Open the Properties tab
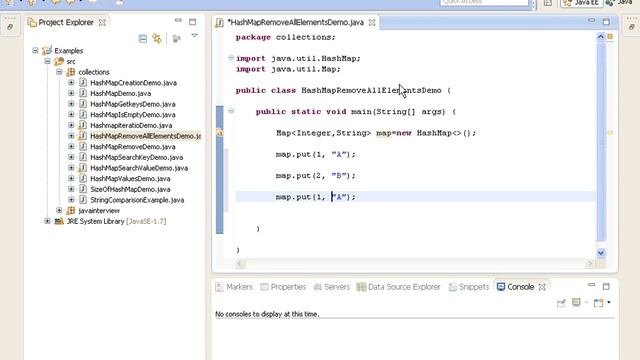This screenshot has height=360, width=640. 283,287
